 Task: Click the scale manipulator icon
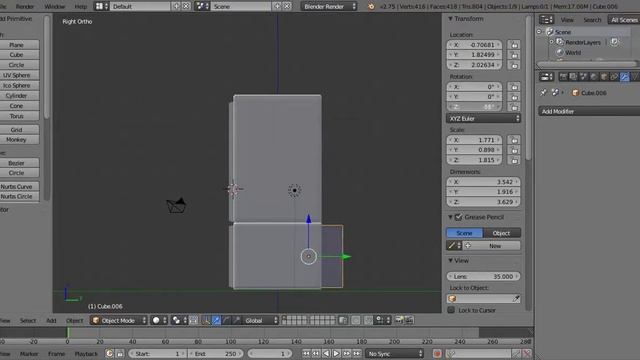click(x=236, y=320)
